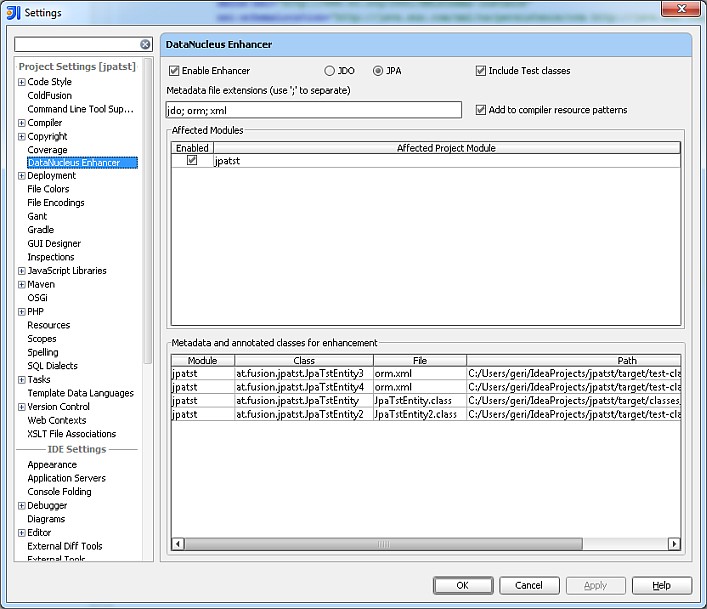Select Coverage in settings tree
Viewport: 707px width, 609px height.
[x=47, y=150]
